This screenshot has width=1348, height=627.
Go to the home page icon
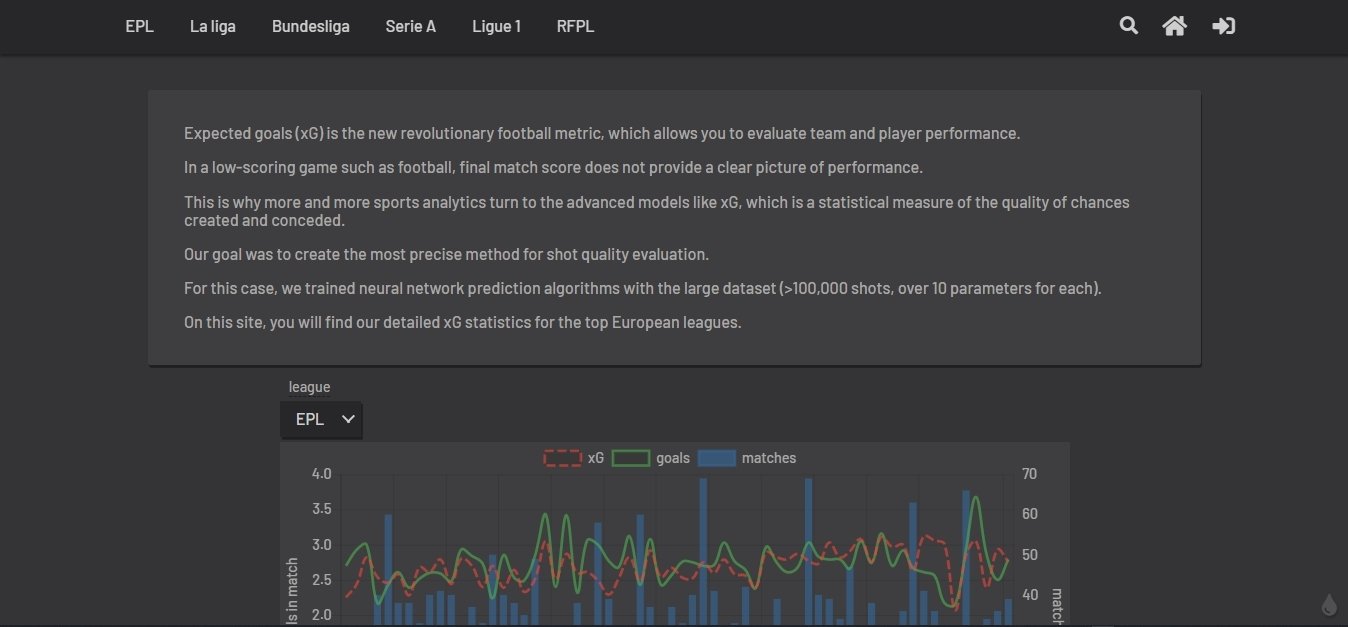pyautogui.click(x=1174, y=26)
